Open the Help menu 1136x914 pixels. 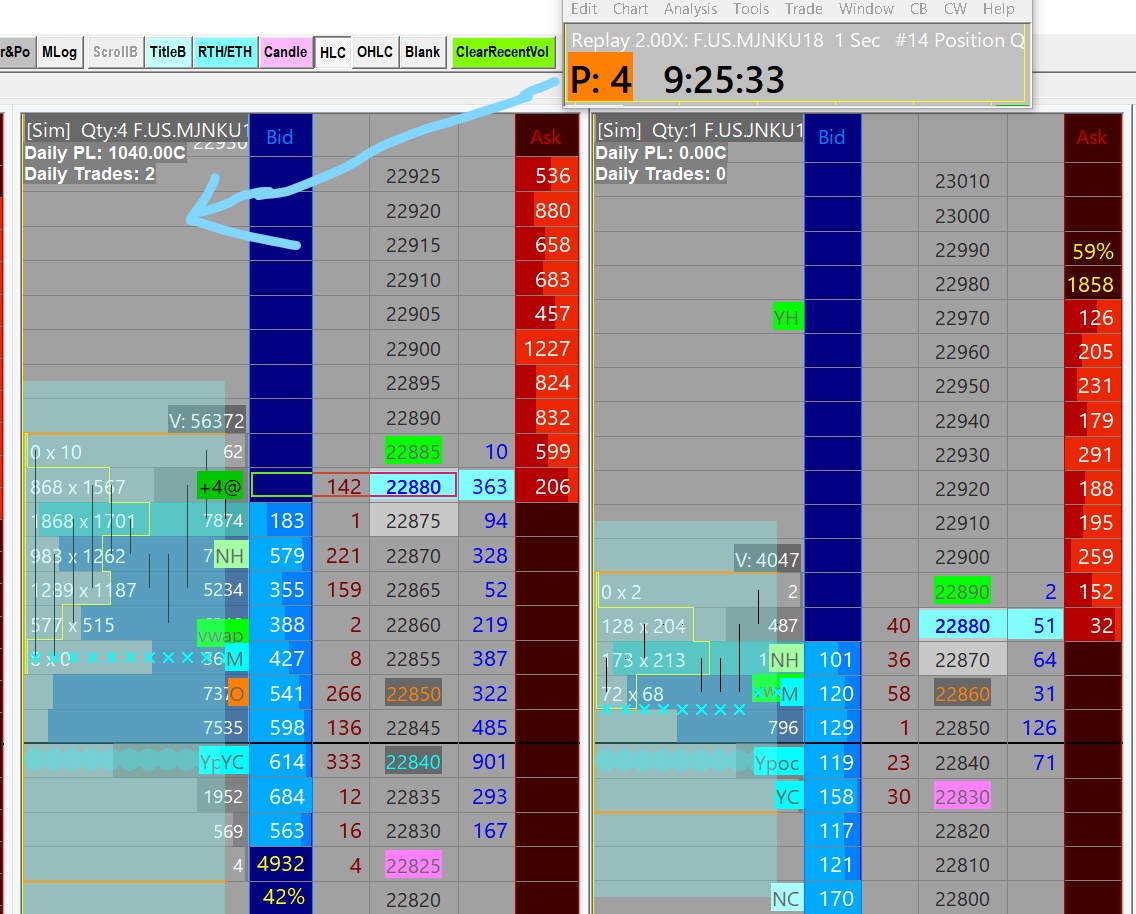coord(998,9)
